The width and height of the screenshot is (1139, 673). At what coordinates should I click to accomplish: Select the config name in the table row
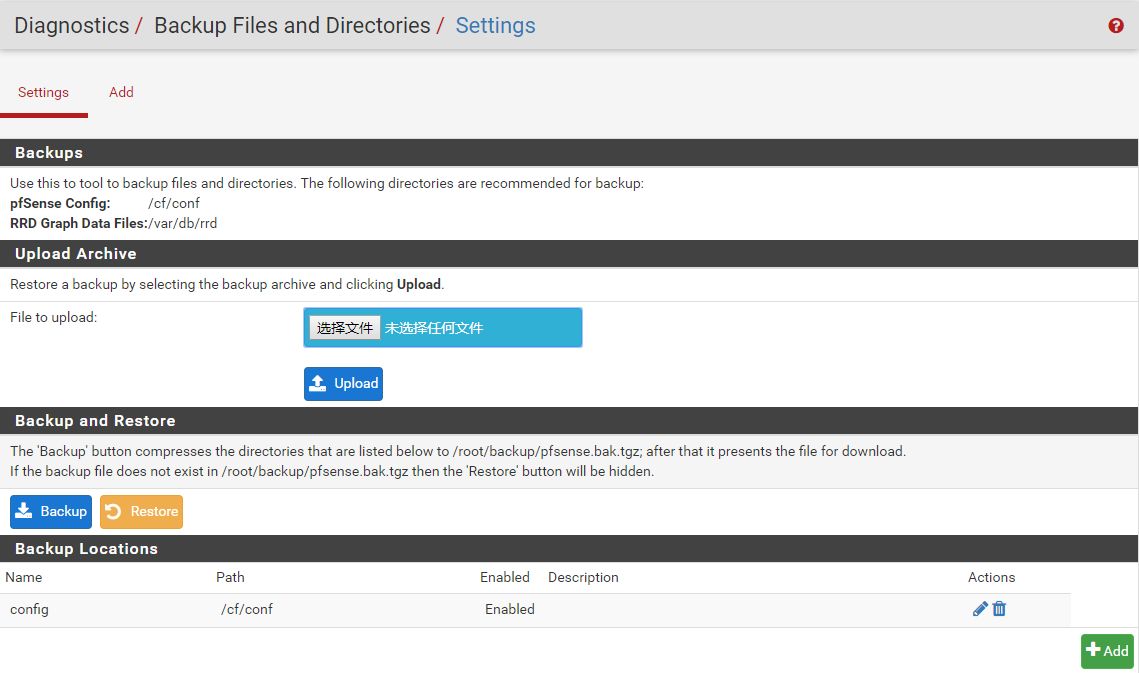coord(29,609)
